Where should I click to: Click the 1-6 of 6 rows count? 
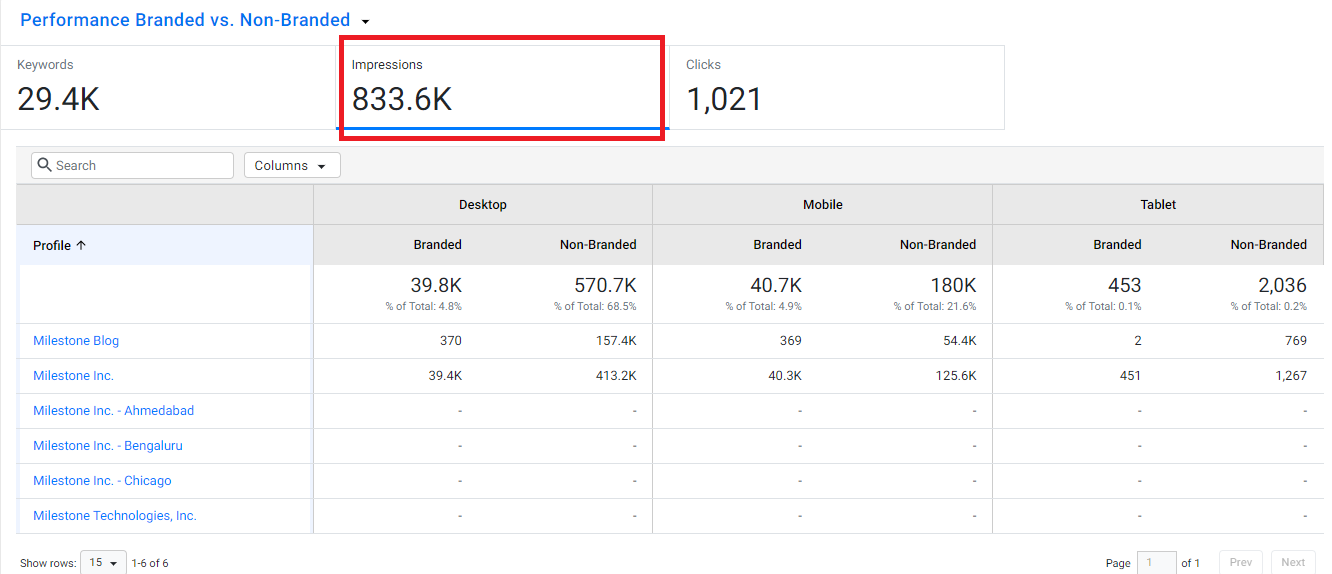coord(150,563)
